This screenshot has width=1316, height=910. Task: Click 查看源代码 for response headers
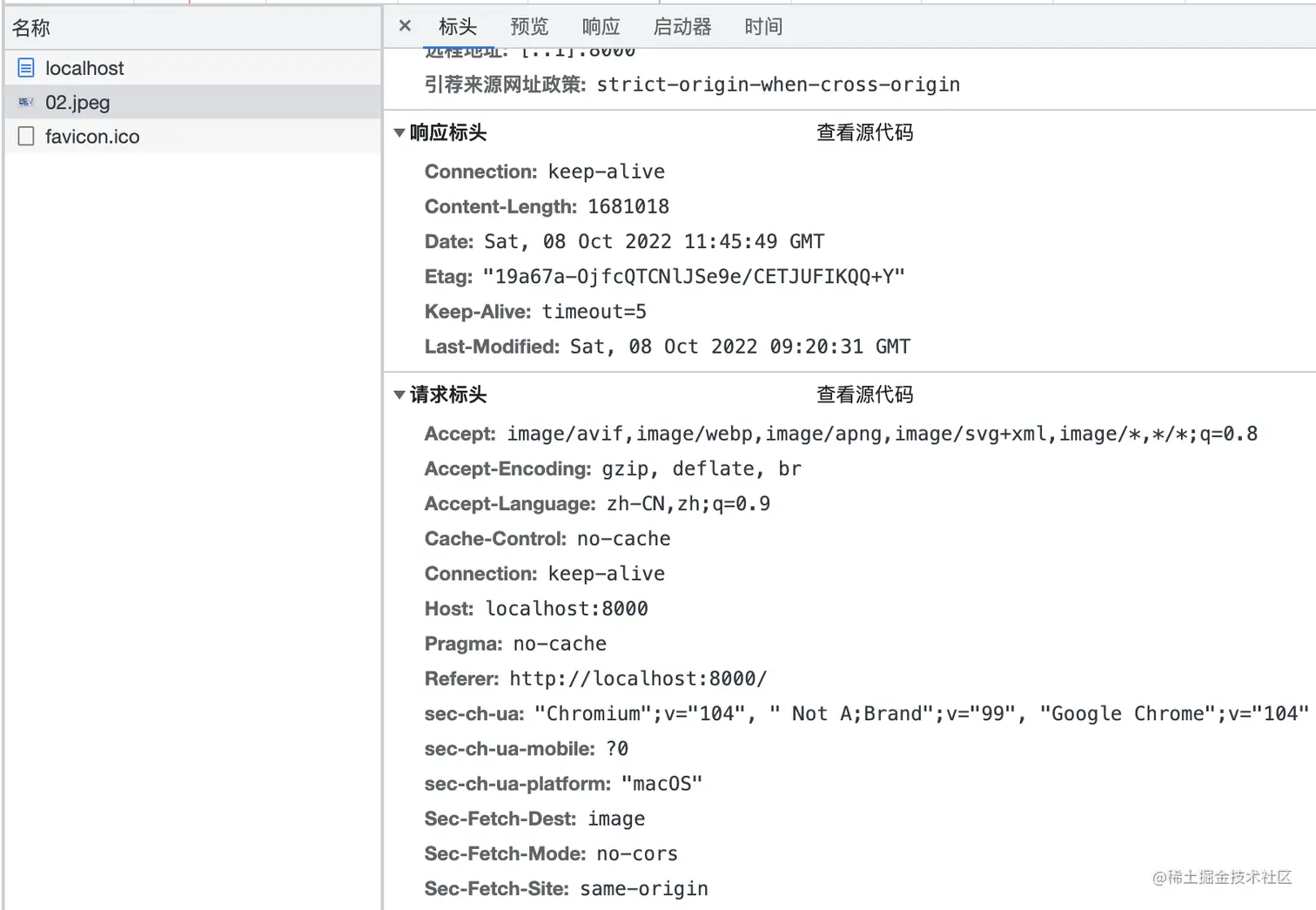[864, 132]
